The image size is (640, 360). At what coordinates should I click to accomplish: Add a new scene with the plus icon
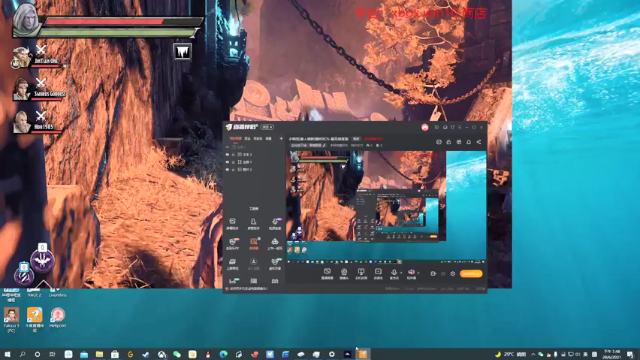pos(281,139)
